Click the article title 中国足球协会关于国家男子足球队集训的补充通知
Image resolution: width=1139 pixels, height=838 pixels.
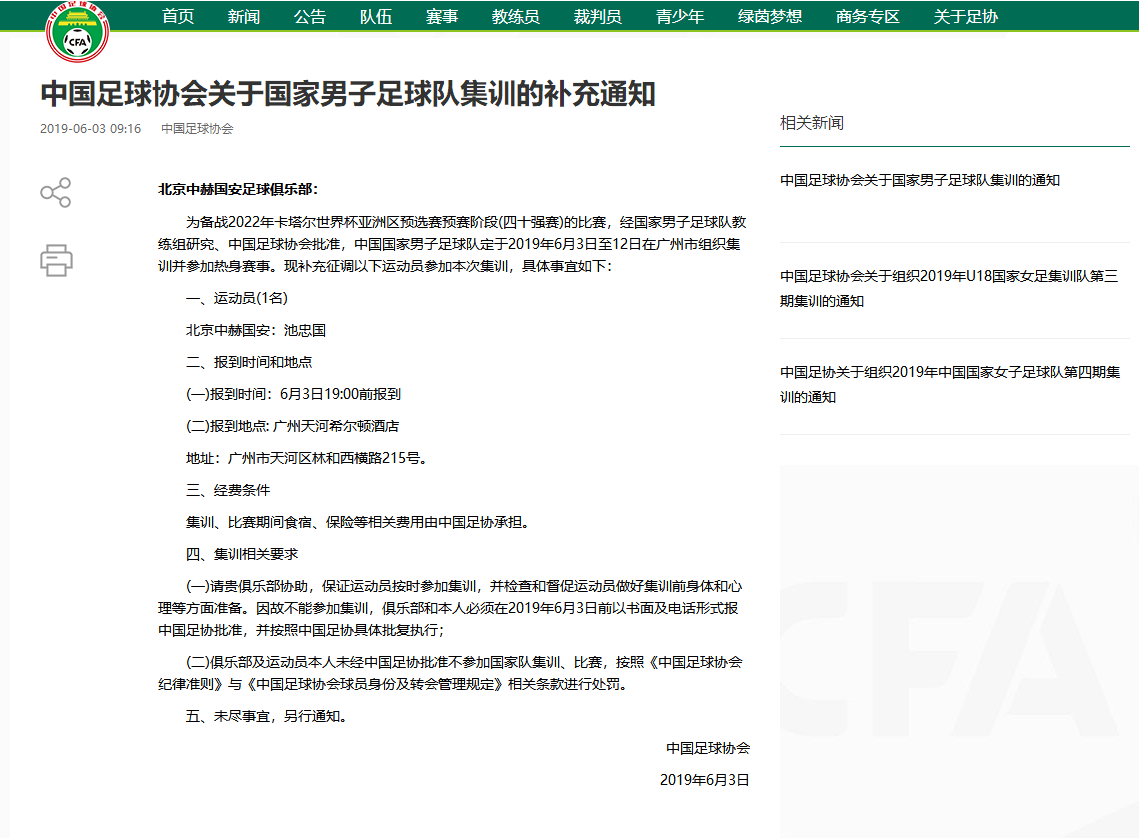[348, 94]
